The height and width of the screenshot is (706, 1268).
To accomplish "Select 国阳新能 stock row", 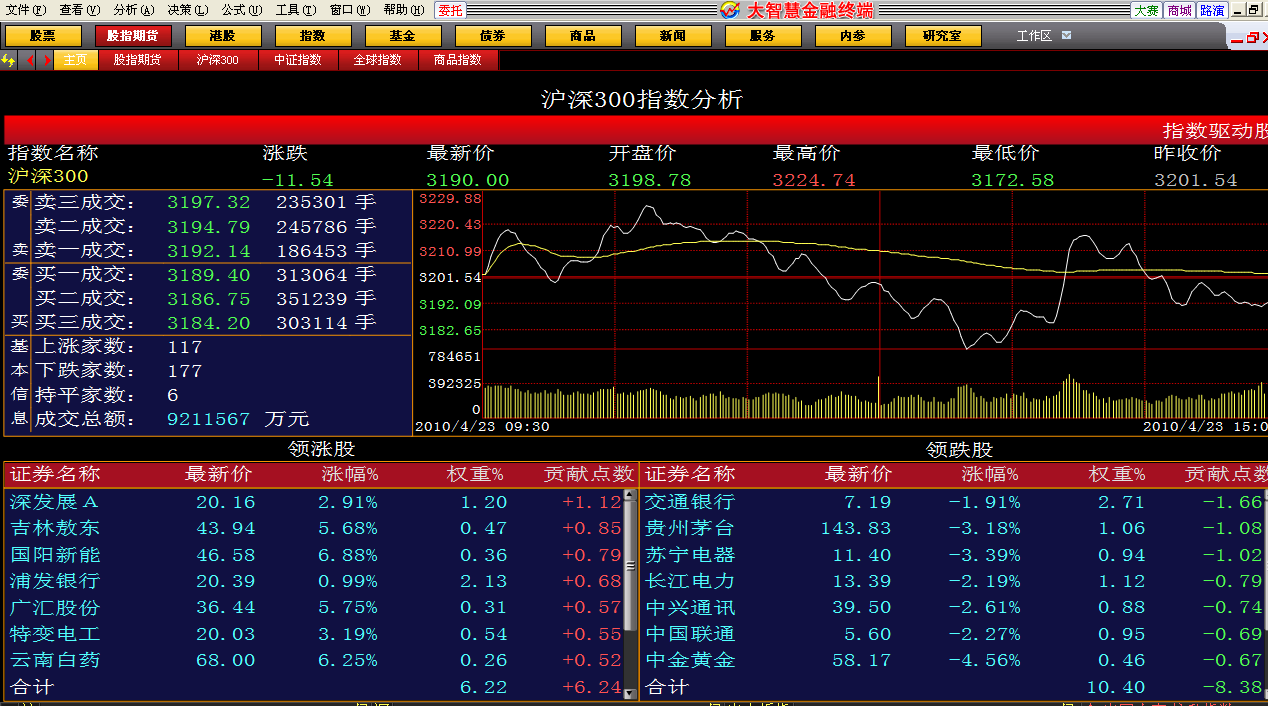I will tap(314, 555).
